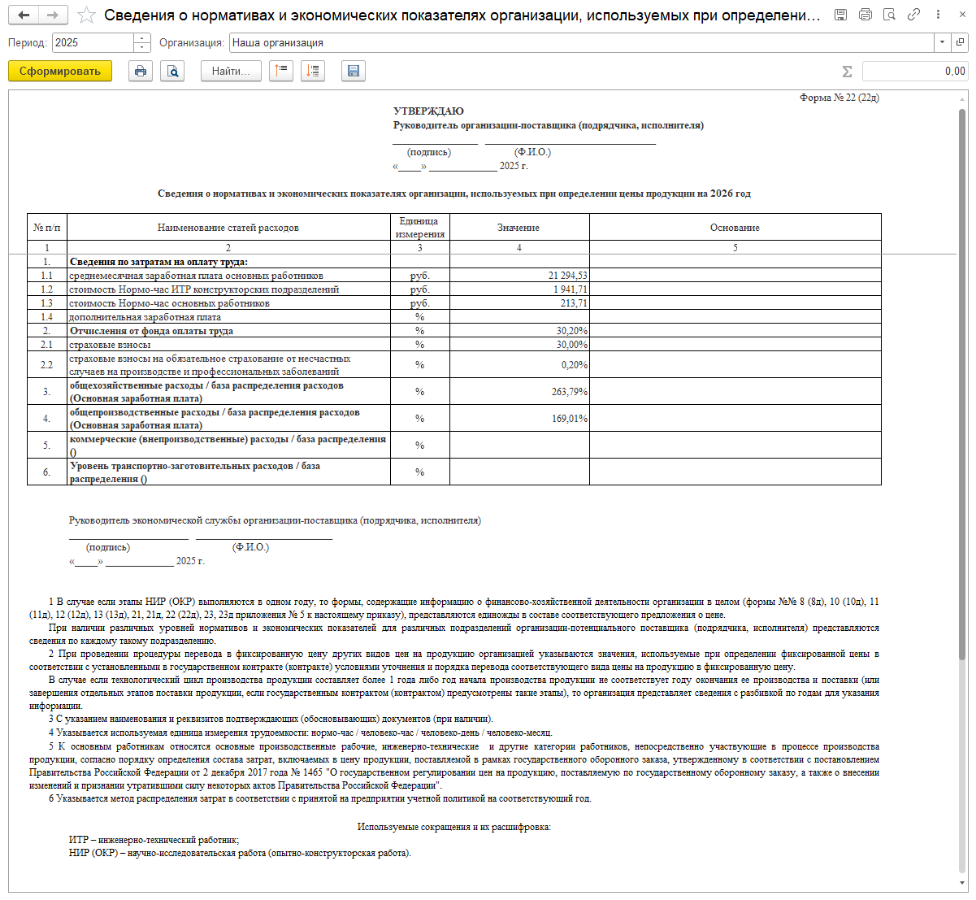Click the scrollbar down arrow at the bottom
The image size is (976, 900).
962,884
